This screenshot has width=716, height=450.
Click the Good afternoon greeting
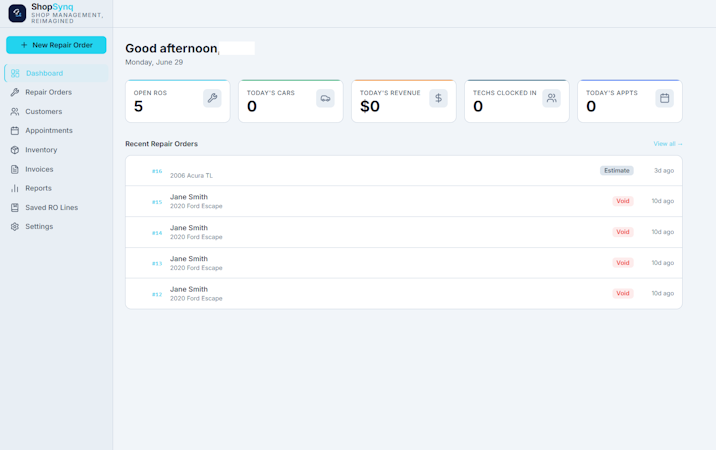(x=172, y=48)
